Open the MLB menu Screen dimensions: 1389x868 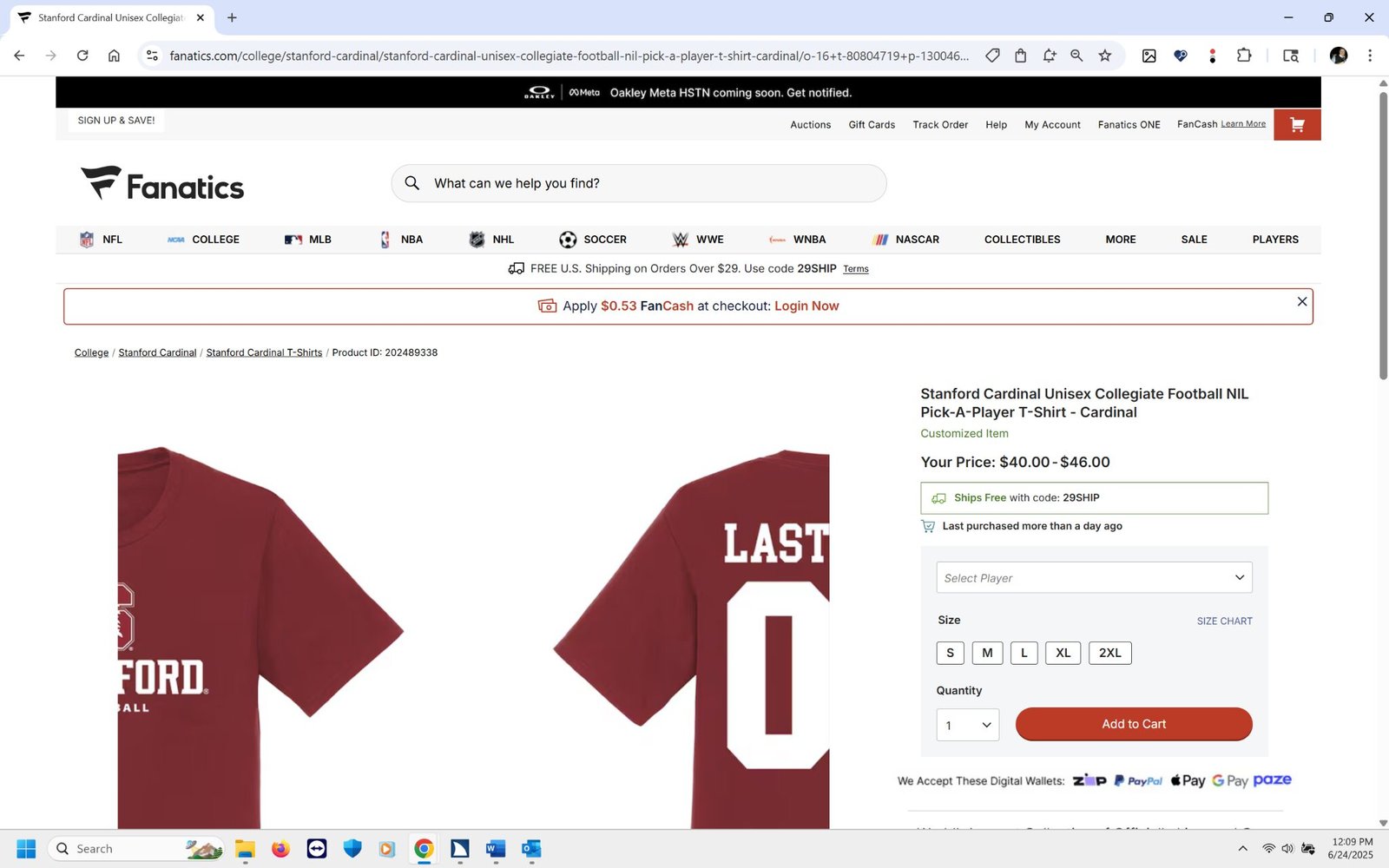pos(308,240)
